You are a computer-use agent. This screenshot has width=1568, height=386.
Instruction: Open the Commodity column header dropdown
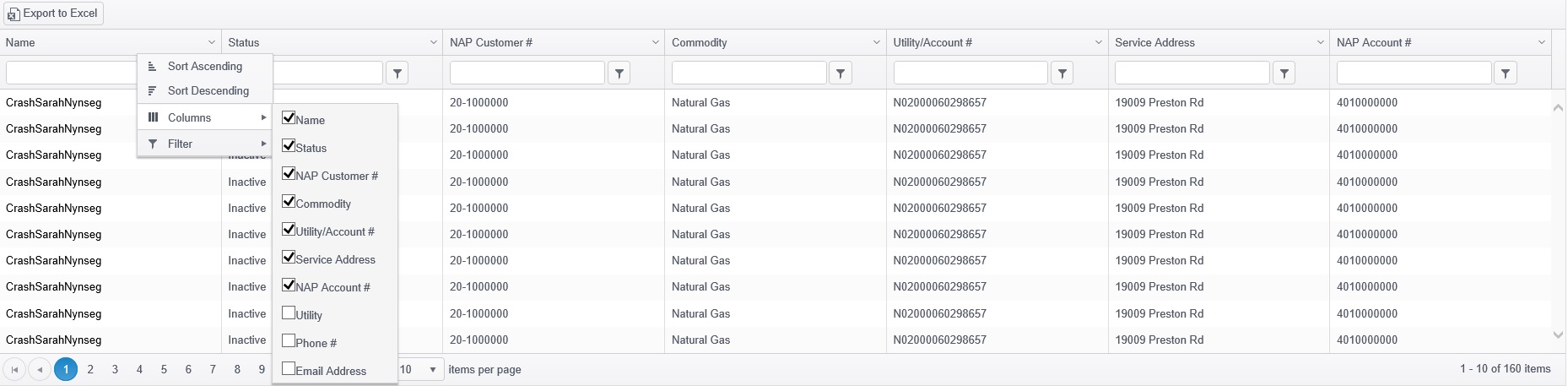(877, 42)
